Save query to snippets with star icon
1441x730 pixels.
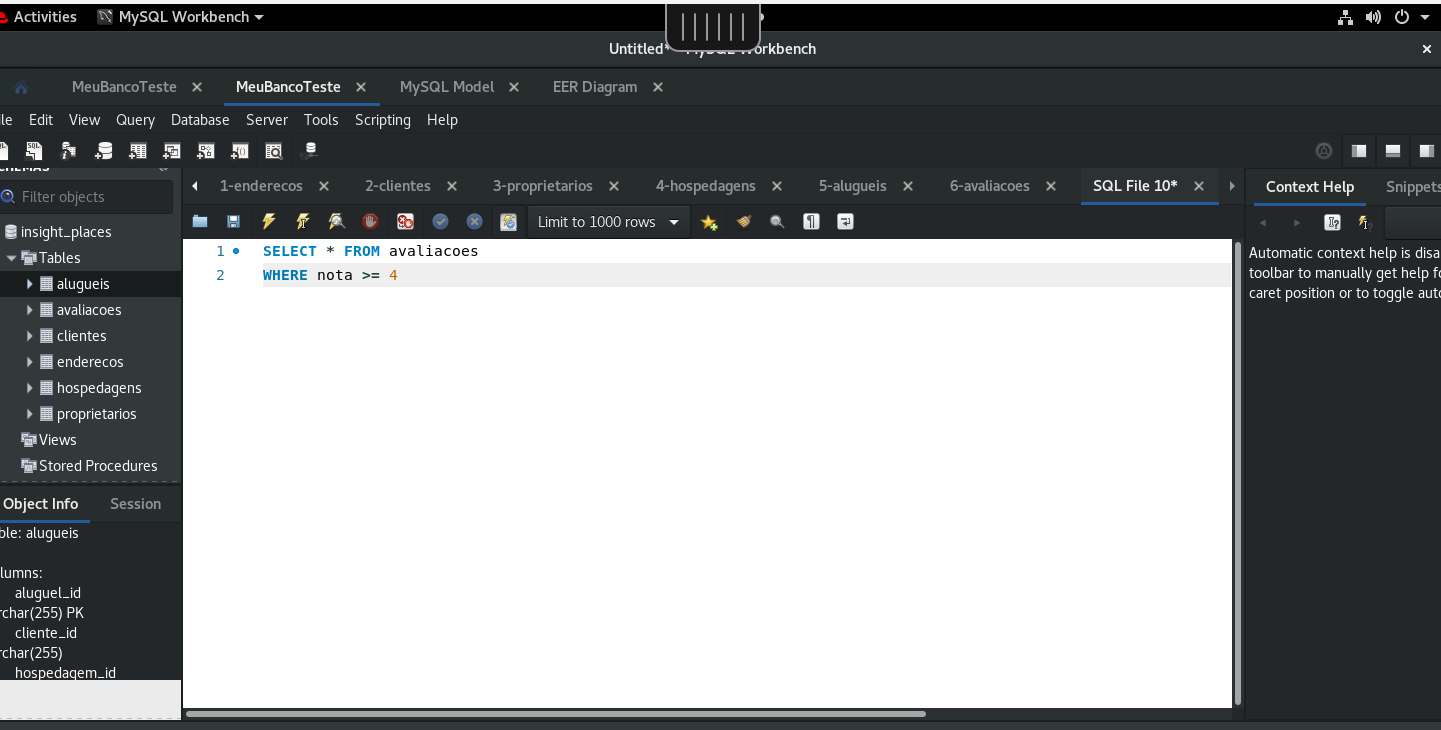click(x=709, y=222)
